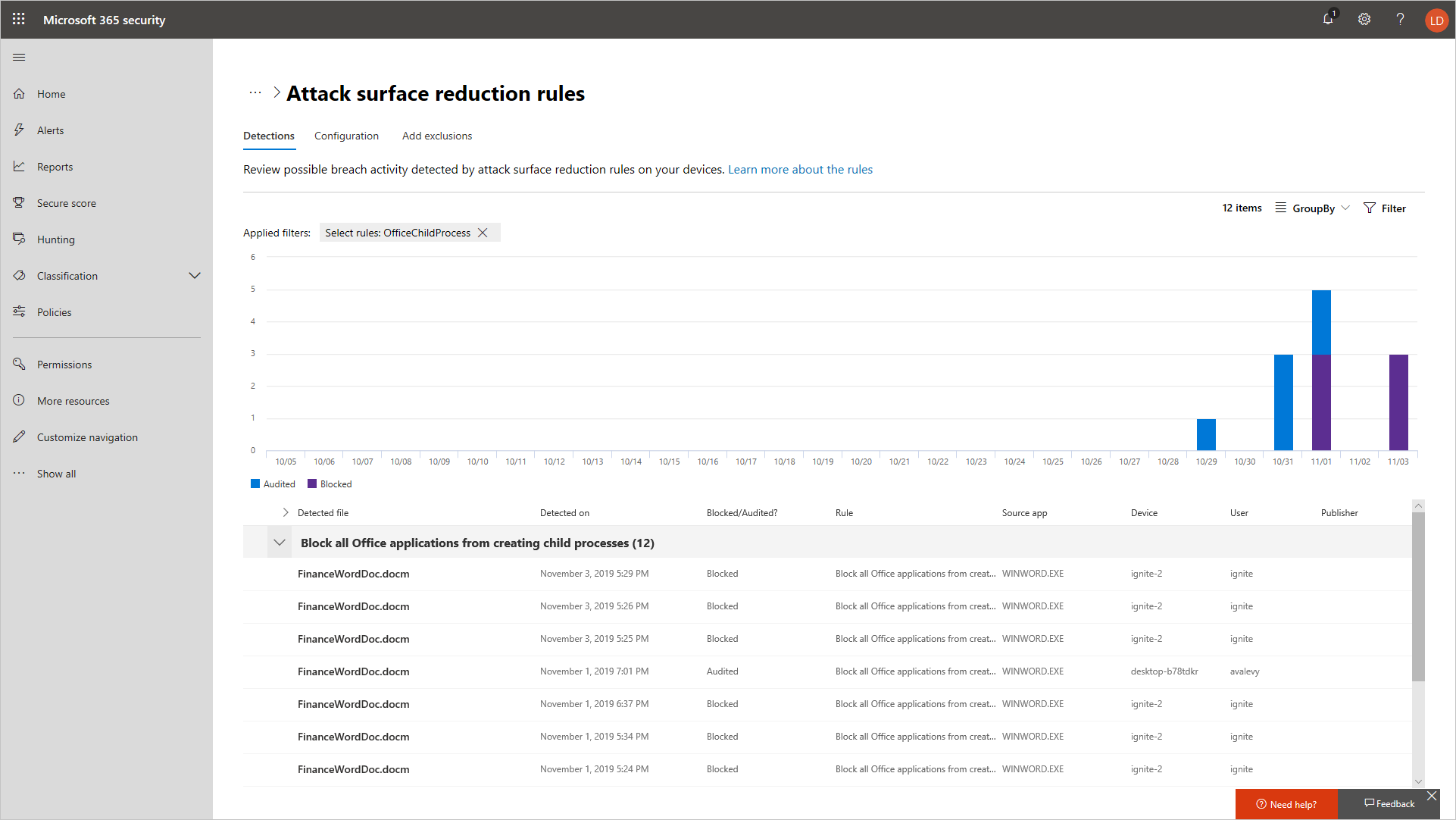Open the app launcher waffle icon
This screenshot has height=820, width=1456.
pyautogui.click(x=19, y=19)
